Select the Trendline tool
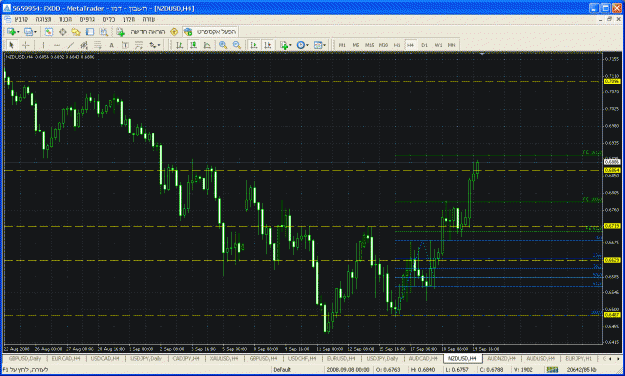 click(71, 45)
